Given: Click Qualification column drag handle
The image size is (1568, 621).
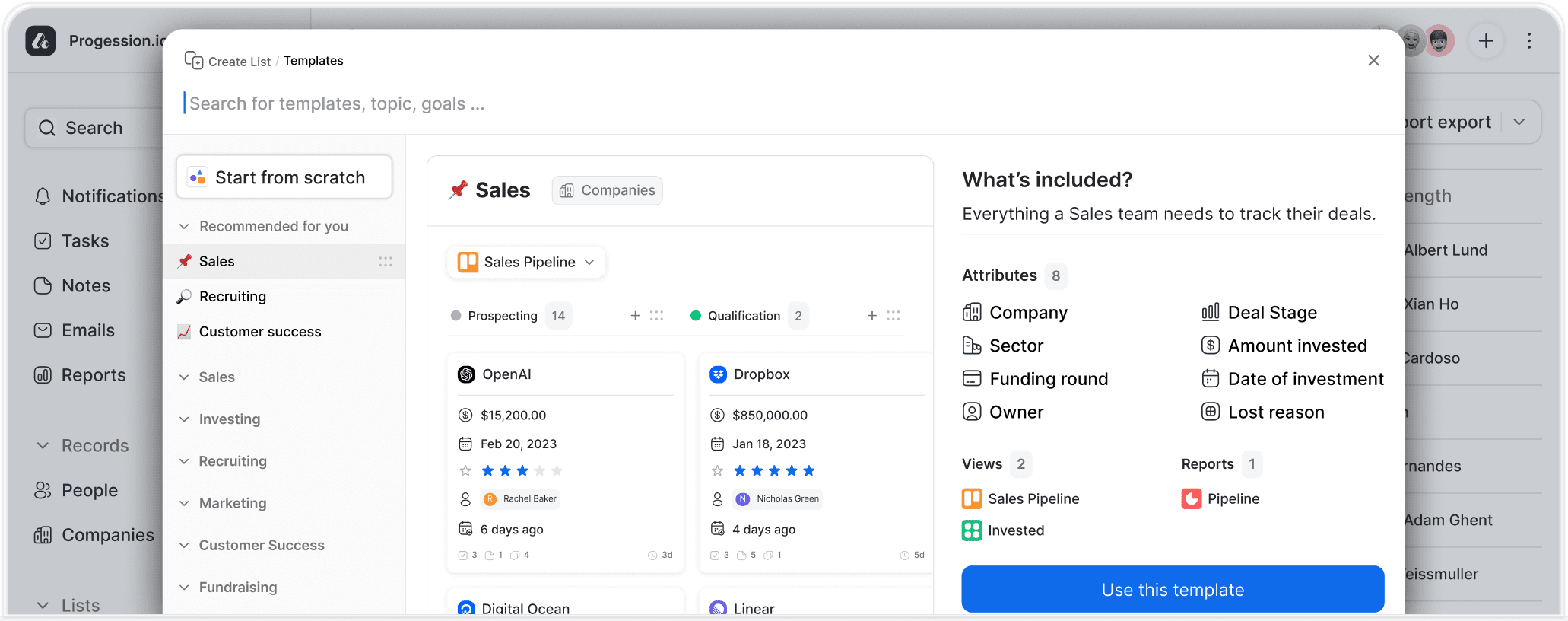Looking at the screenshot, I should coord(894,316).
